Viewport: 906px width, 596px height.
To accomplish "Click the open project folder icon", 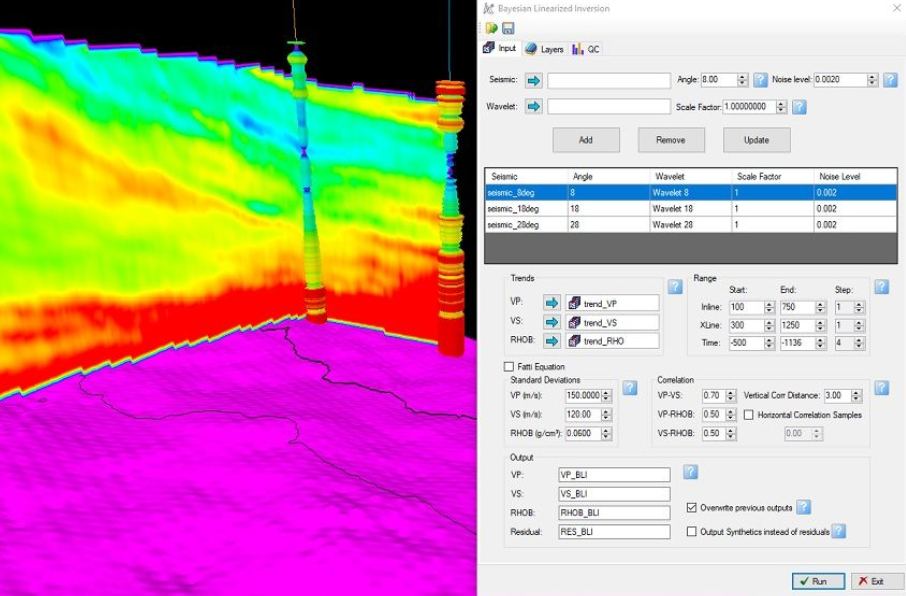I will [491, 28].
